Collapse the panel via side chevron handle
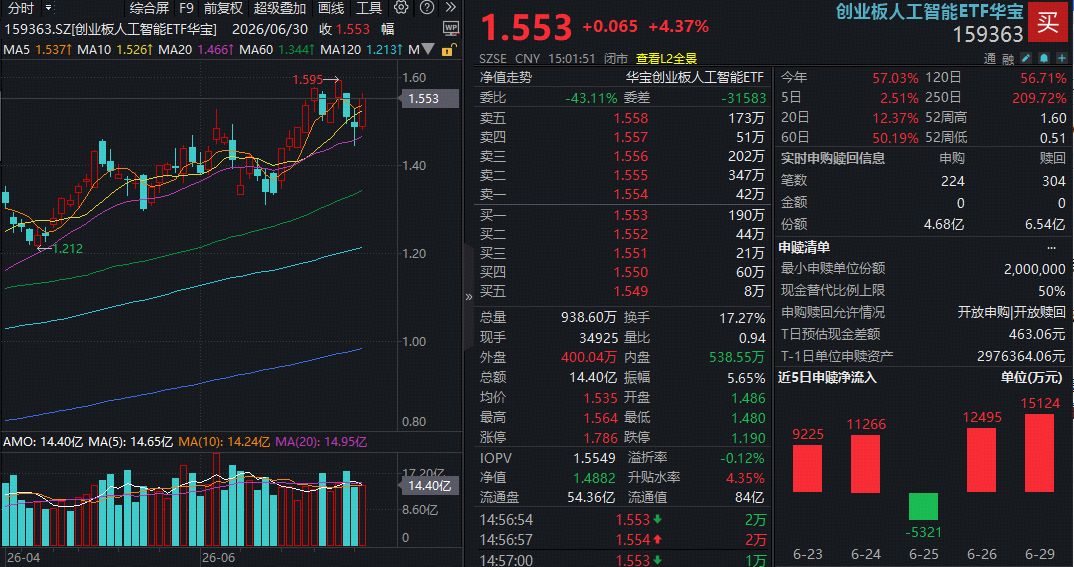 (x=469, y=297)
